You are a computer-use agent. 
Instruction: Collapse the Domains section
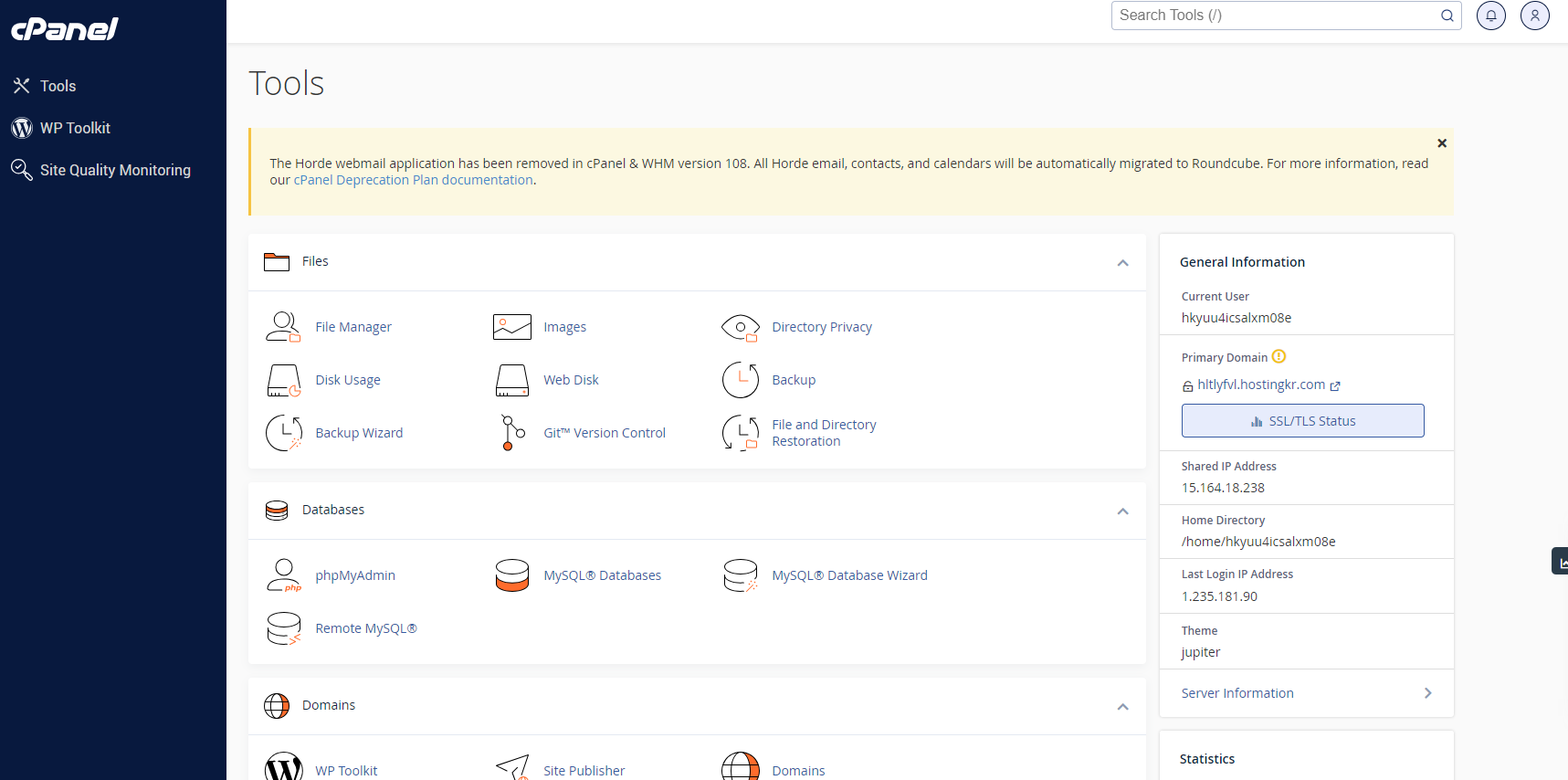pos(1123,707)
